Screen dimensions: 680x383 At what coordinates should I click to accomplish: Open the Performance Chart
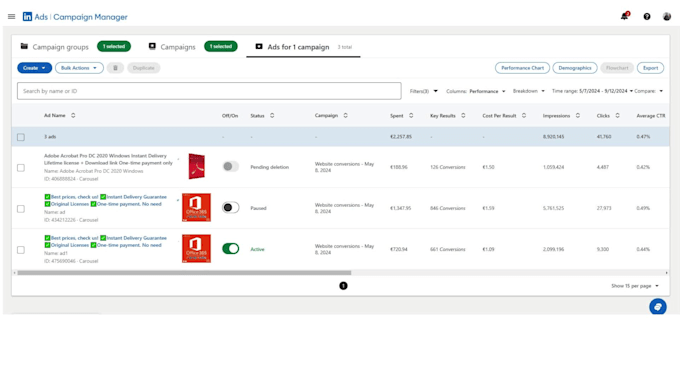coord(522,68)
